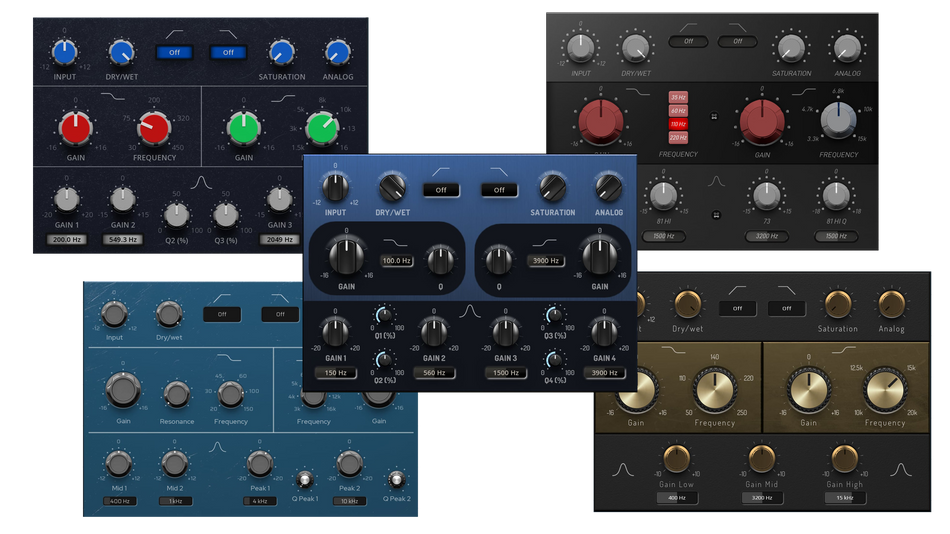Toggle the right blue Off button in navy skin
Image resolution: width=950 pixels, height=534 pixels.
pos(228,53)
